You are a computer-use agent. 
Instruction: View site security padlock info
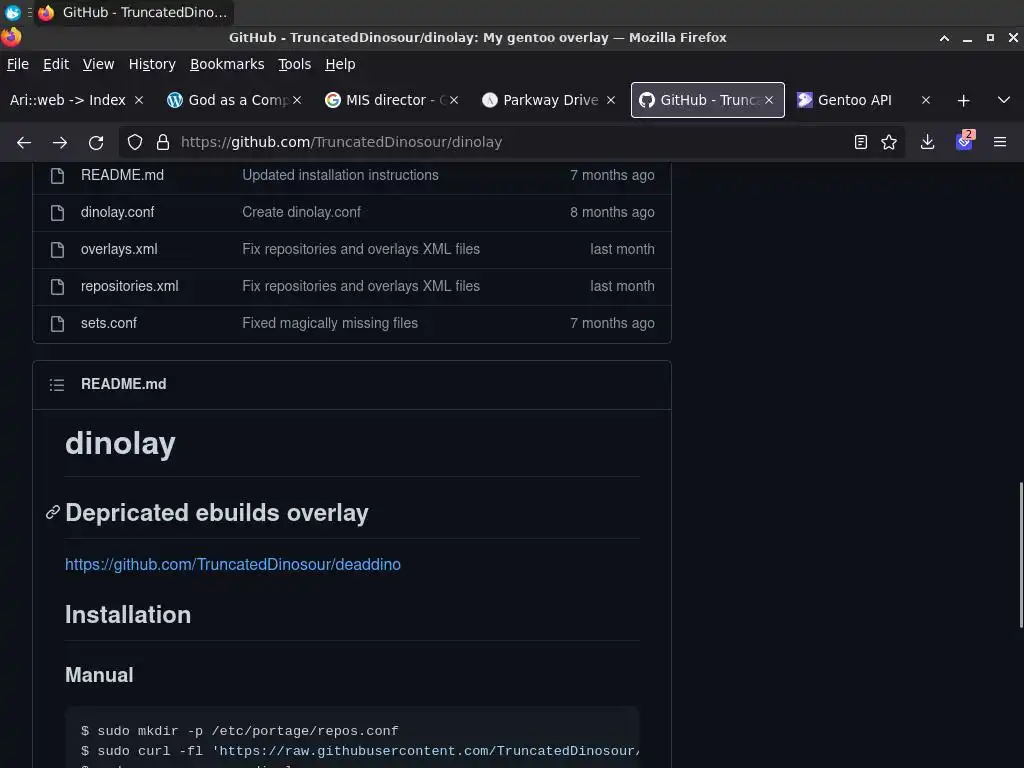click(x=163, y=142)
